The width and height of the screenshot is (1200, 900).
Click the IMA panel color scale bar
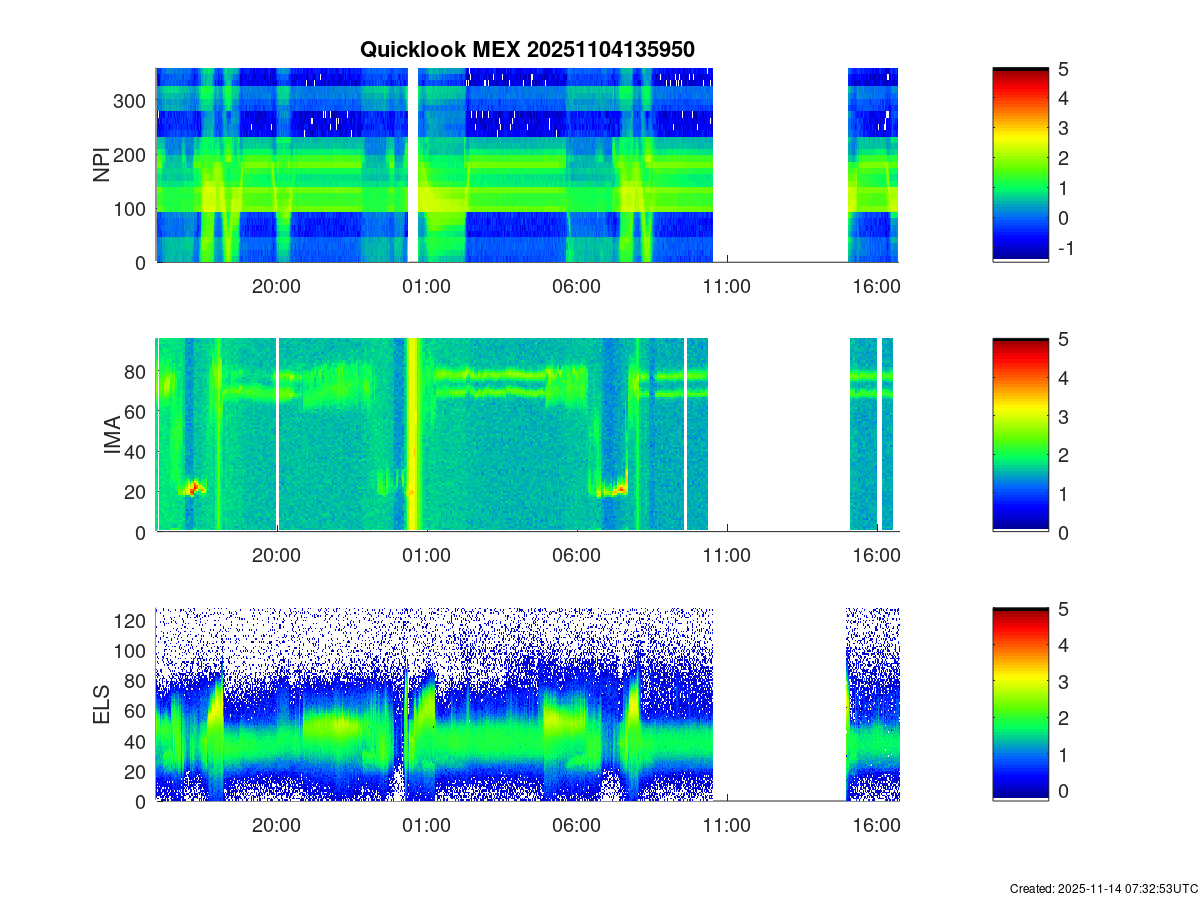point(1020,435)
